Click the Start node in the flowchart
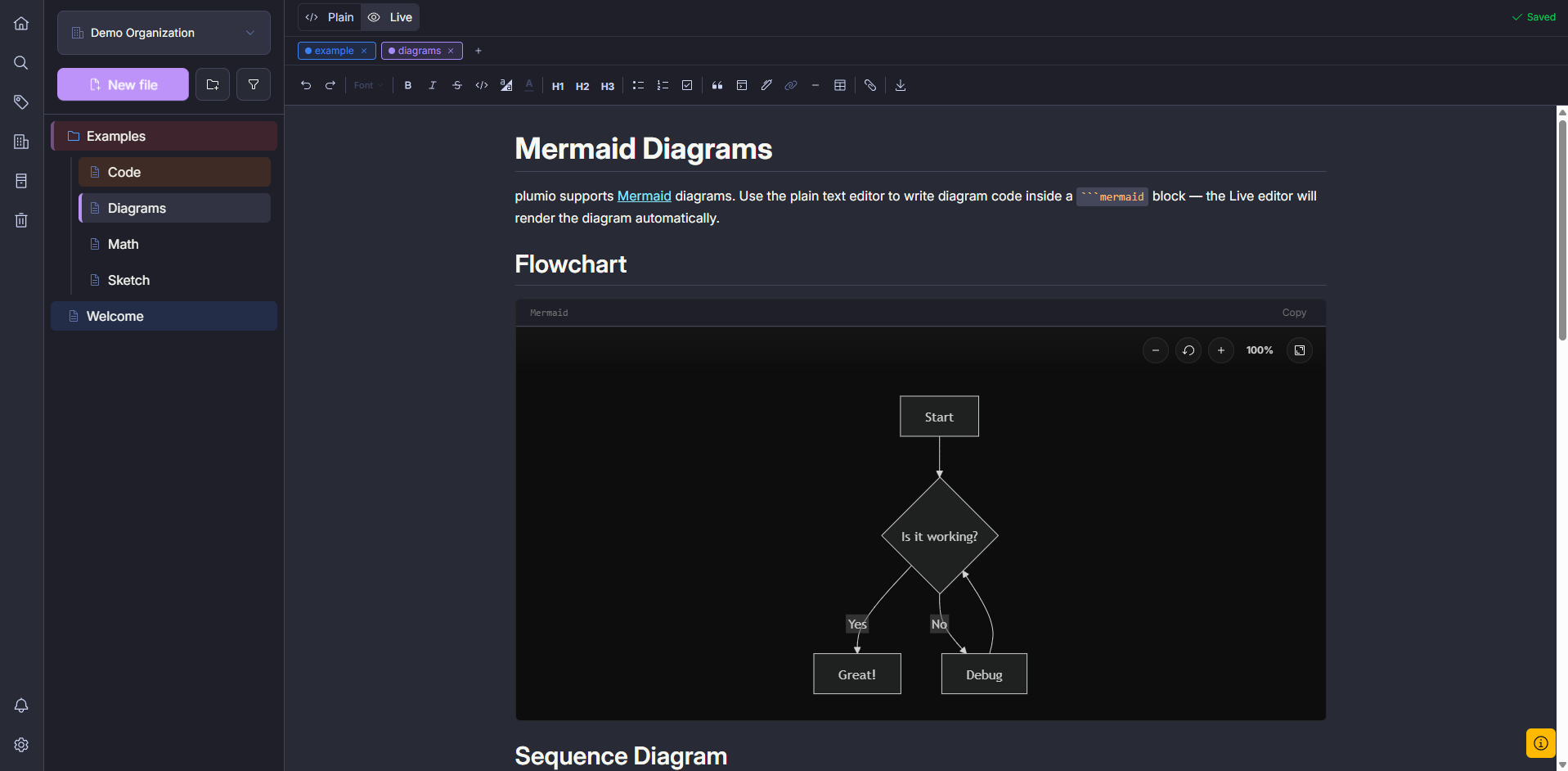 [939, 417]
